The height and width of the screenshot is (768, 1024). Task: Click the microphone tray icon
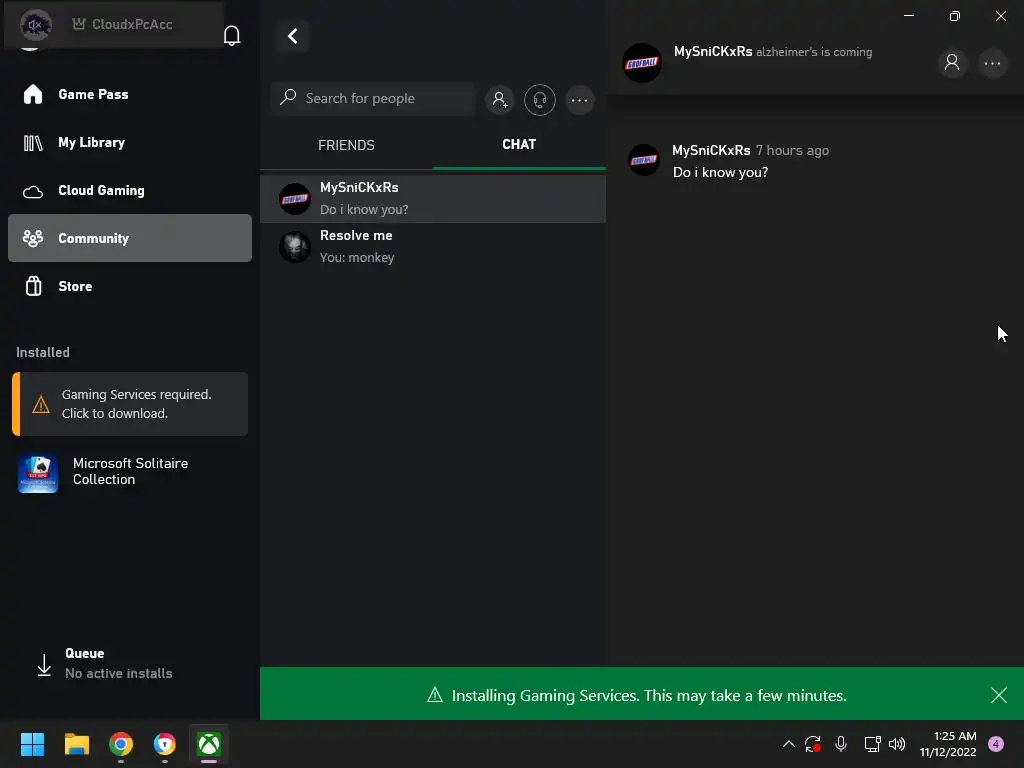(x=841, y=744)
